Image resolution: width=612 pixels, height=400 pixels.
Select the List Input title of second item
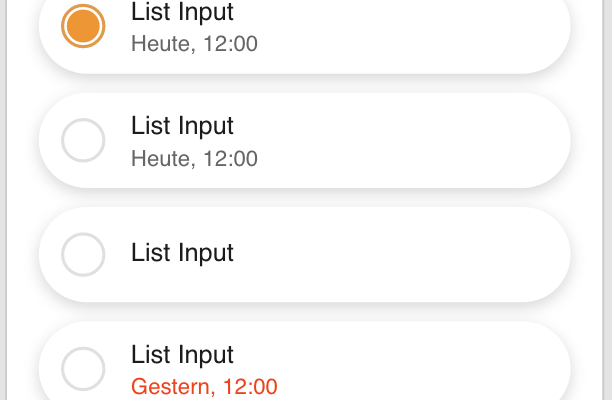182,126
